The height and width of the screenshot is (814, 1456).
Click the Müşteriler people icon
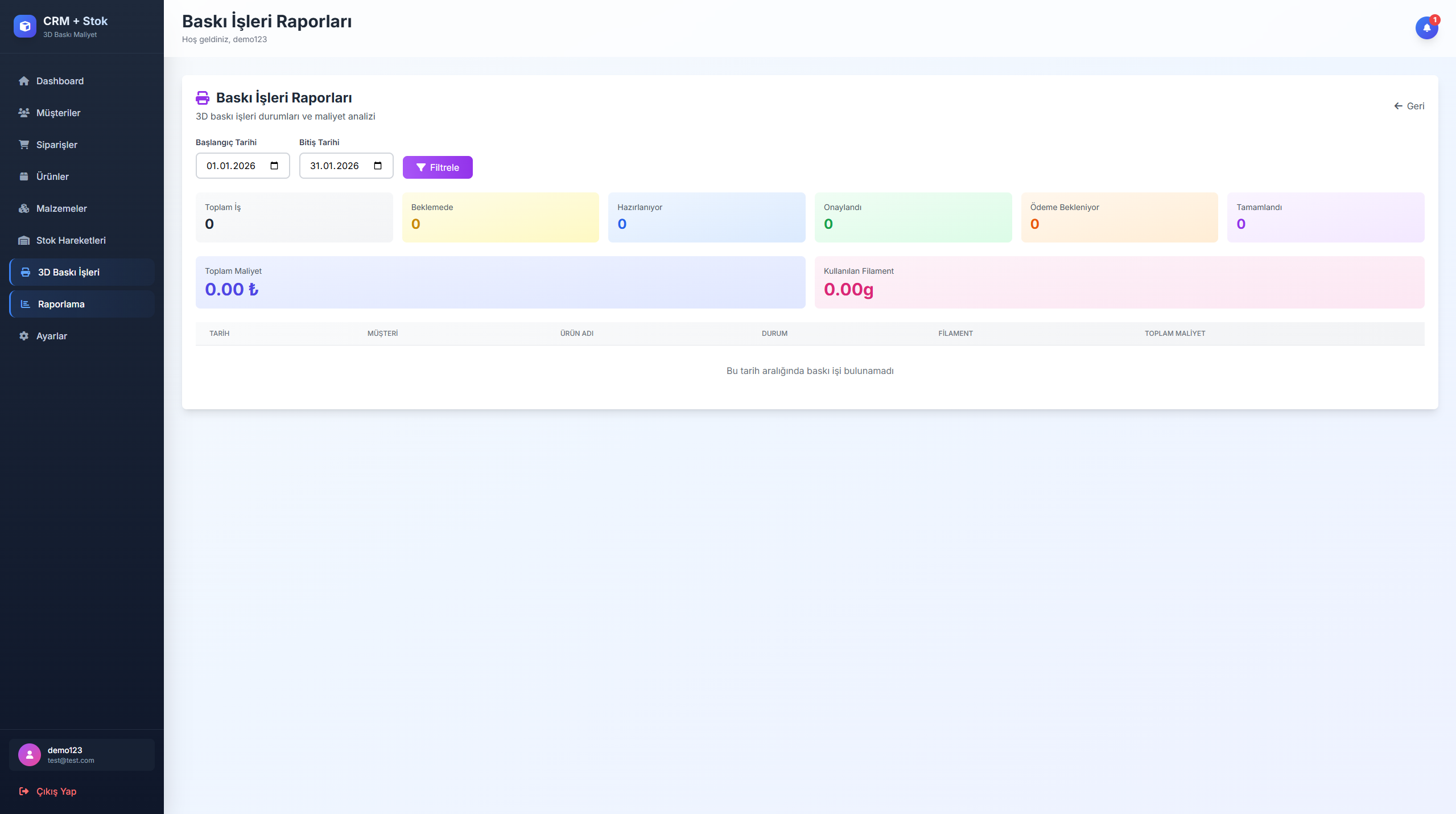click(24, 113)
